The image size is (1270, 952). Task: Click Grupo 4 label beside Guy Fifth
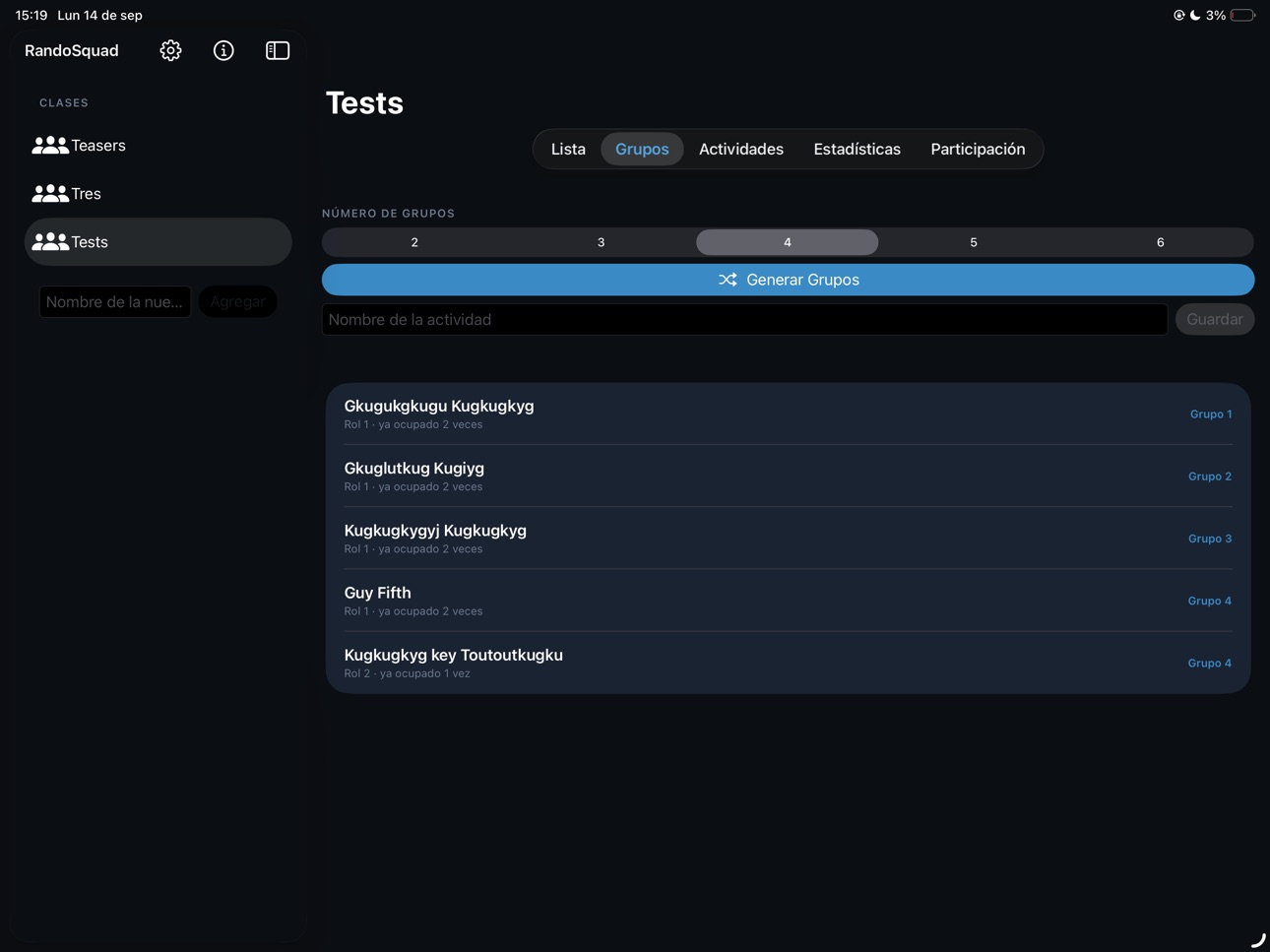pos(1210,601)
